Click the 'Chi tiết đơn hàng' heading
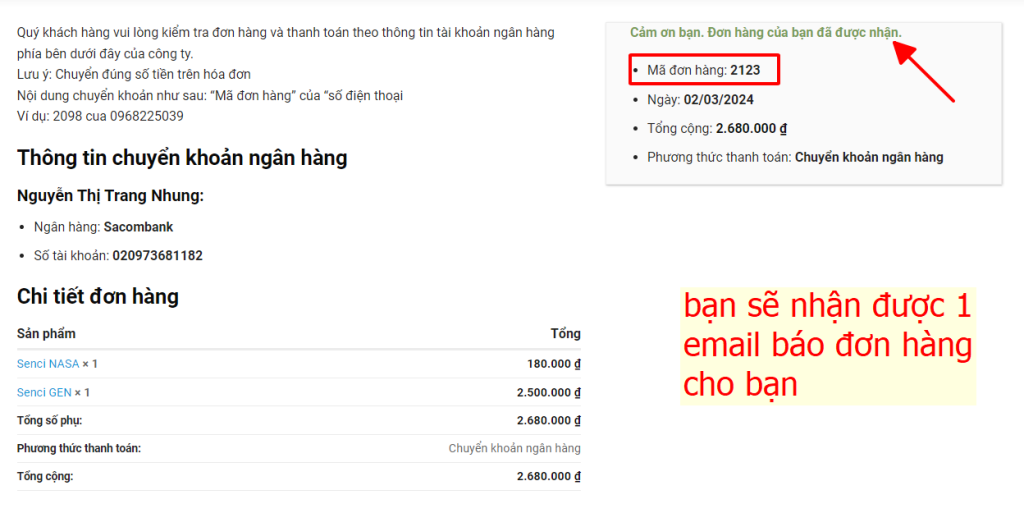This screenshot has height=513, width=1024. (98, 296)
